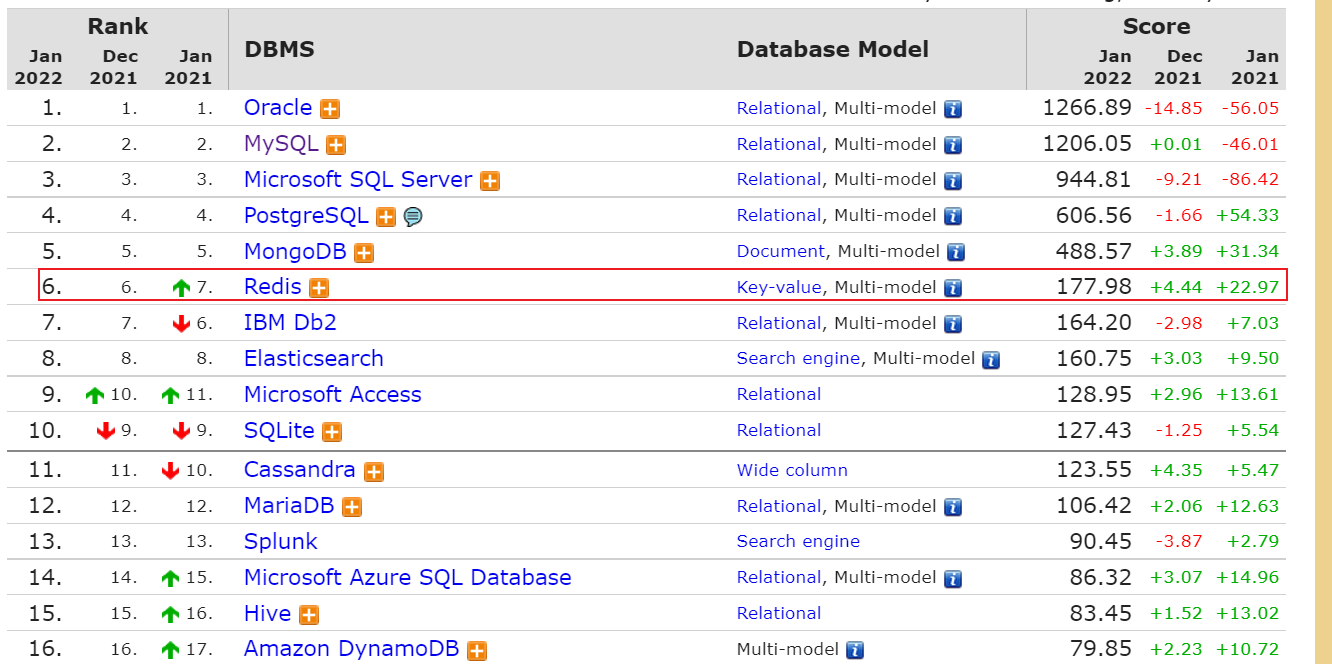Open the Redis DBMS link
Image resolution: width=1332 pixels, height=664 pixels.
(x=273, y=287)
